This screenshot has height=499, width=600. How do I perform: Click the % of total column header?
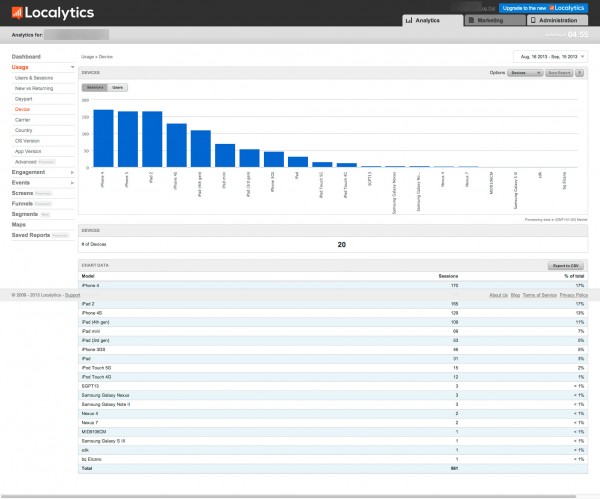574,276
